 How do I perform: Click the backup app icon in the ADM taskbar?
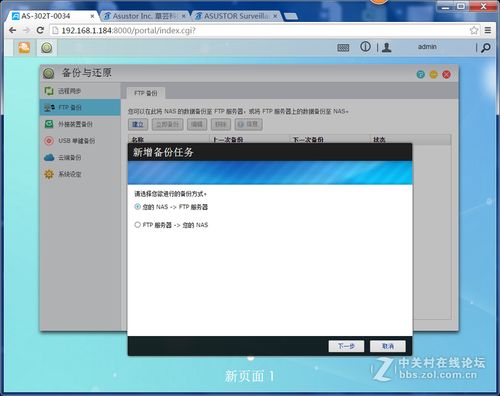[x=47, y=48]
